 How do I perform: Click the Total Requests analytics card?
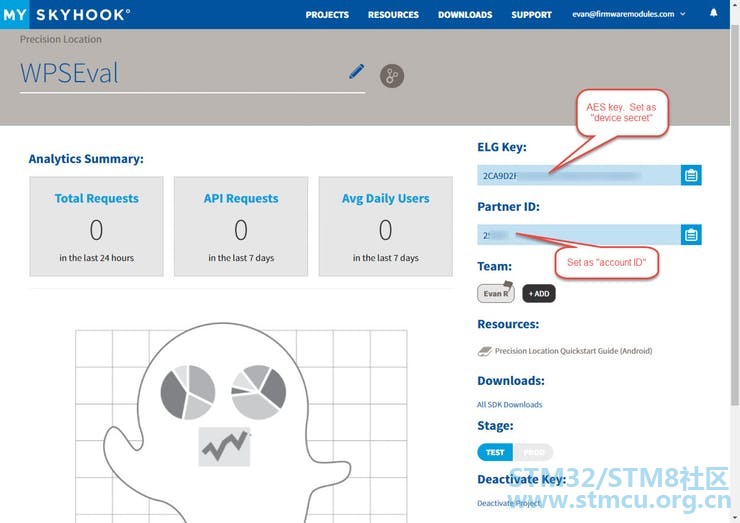click(x=96, y=226)
